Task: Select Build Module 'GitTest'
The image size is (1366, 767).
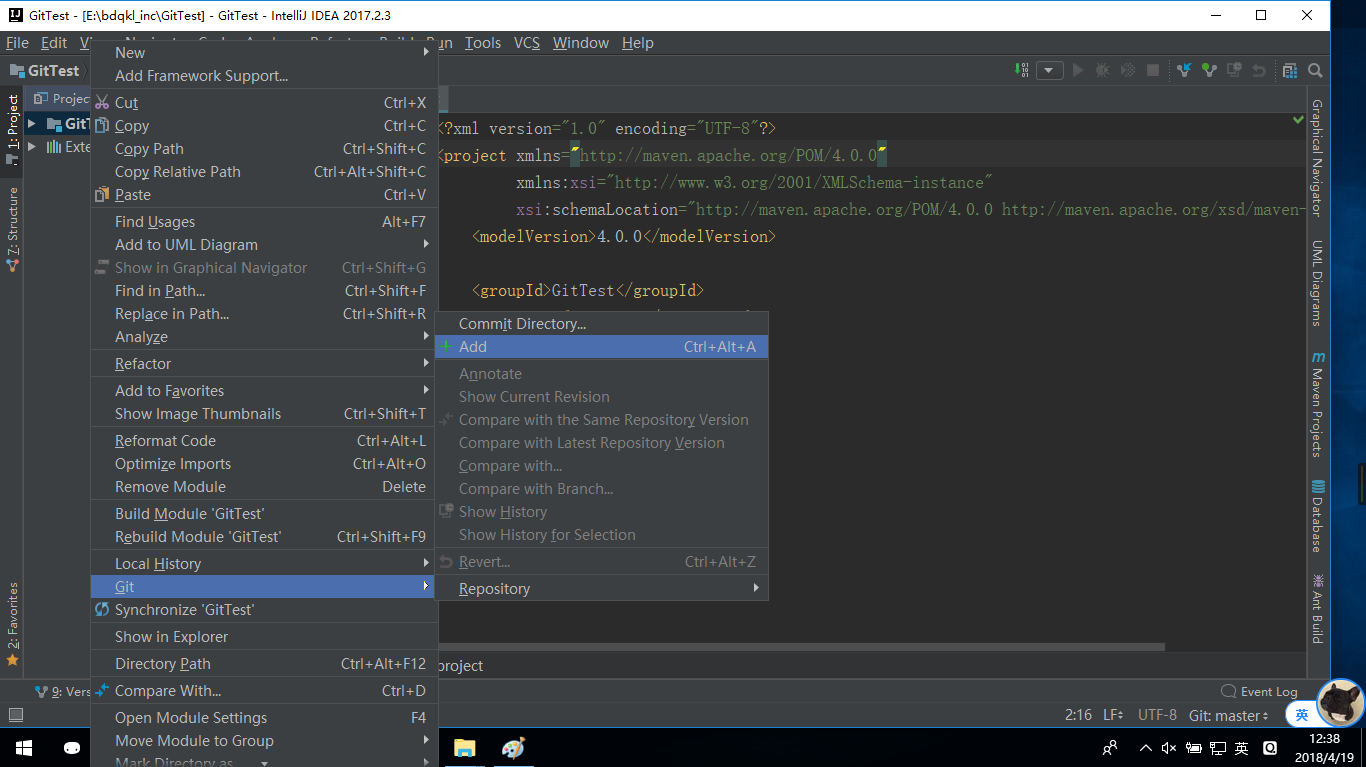Action: [x=264, y=513]
